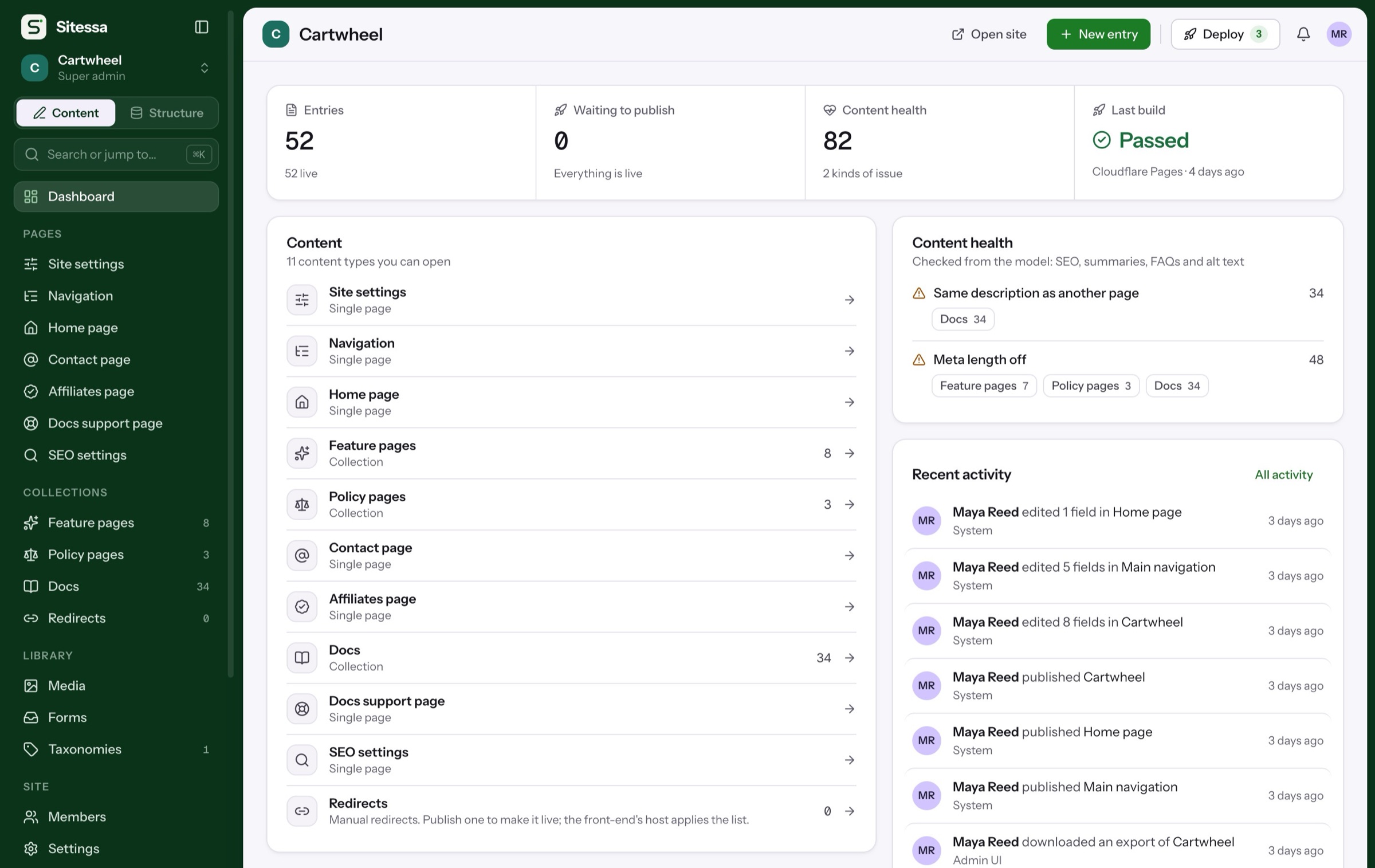Click the Docs book icon in Content list

tap(302, 658)
